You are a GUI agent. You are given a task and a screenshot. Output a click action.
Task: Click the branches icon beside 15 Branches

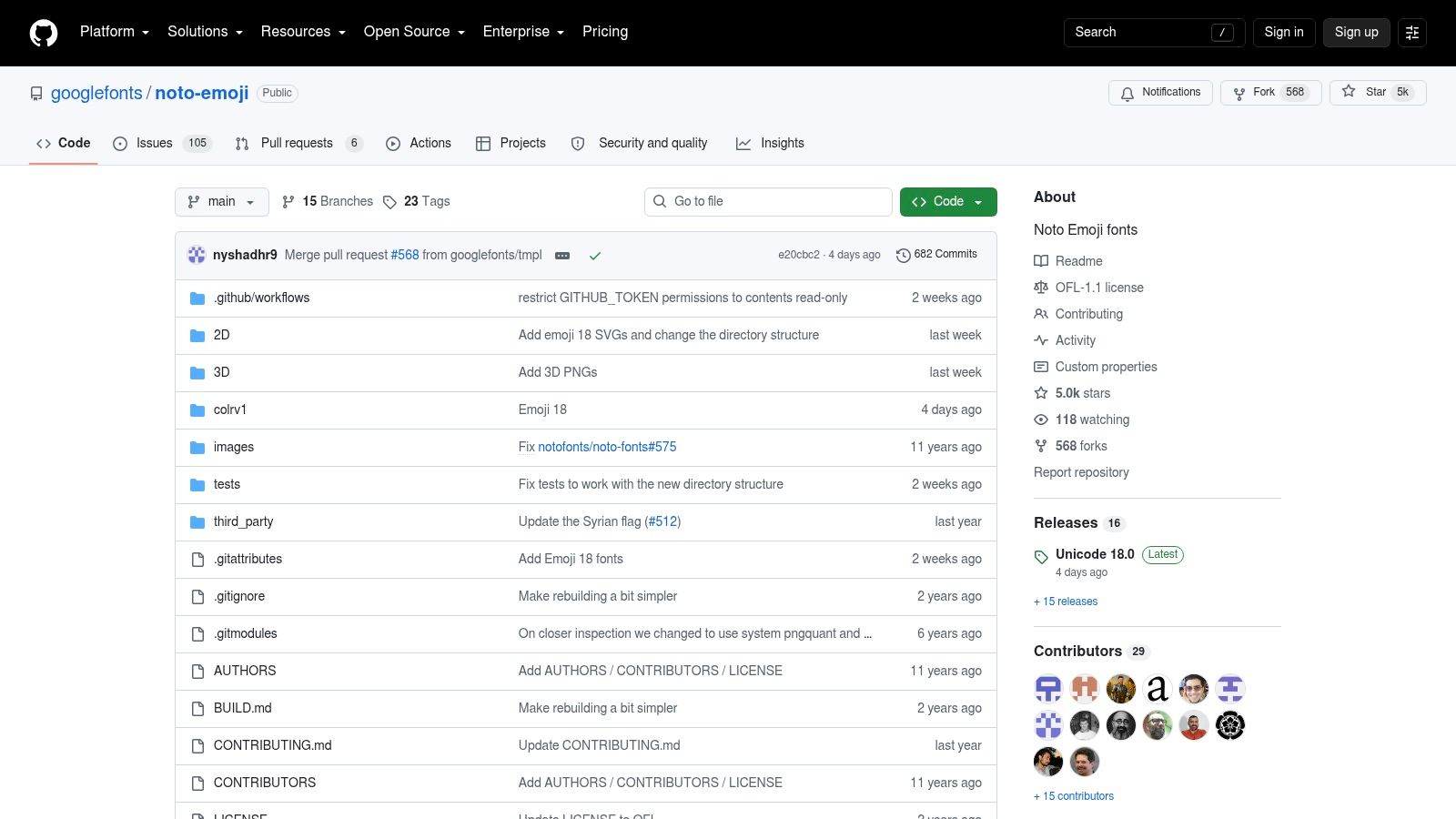pos(288,202)
